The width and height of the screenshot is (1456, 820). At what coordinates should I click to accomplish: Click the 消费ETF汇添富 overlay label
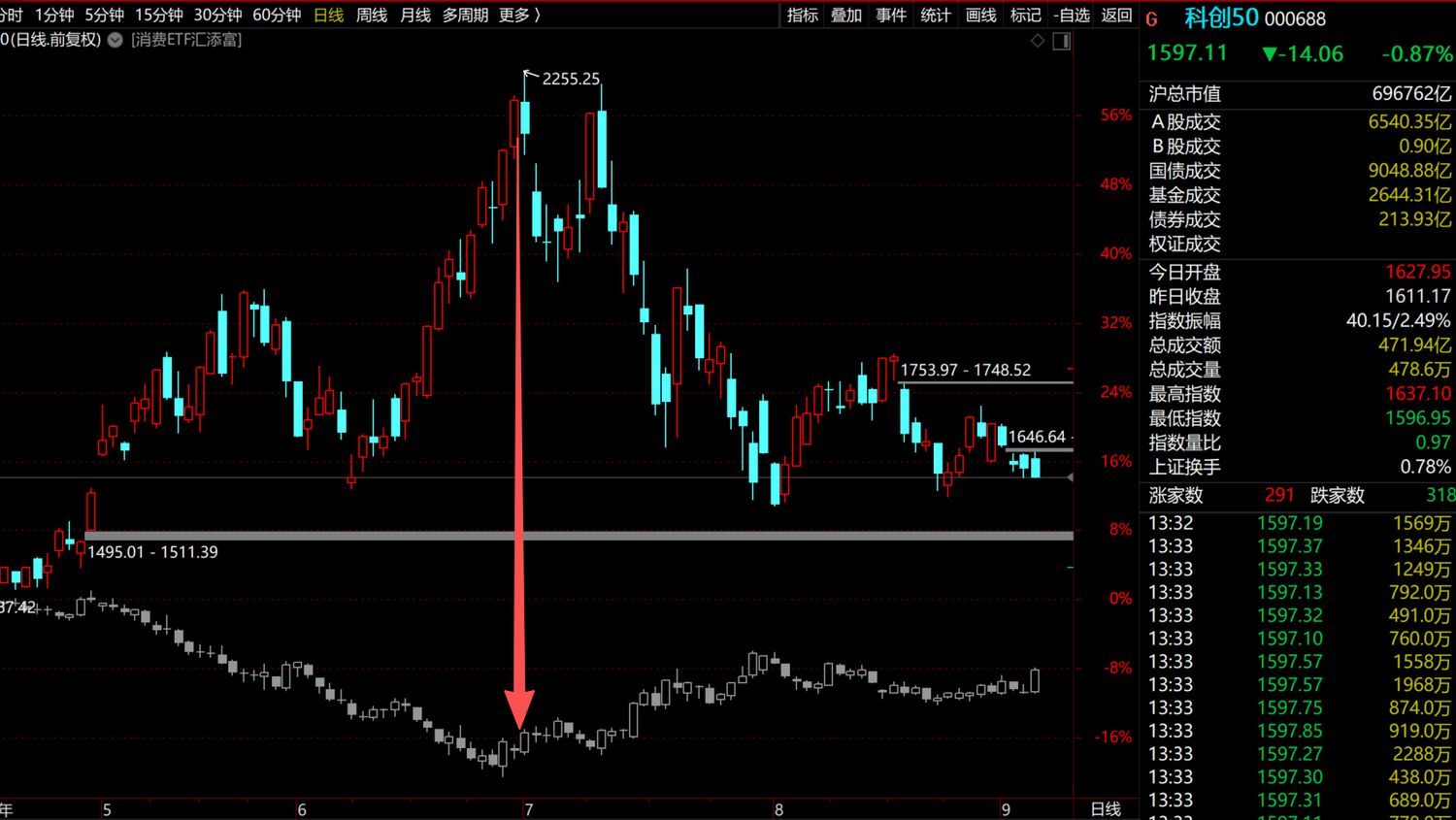pyautogui.click(x=186, y=40)
